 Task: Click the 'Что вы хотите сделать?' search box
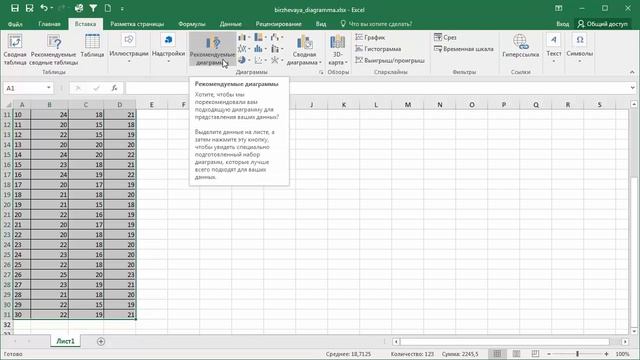click(x=376, y=24)
